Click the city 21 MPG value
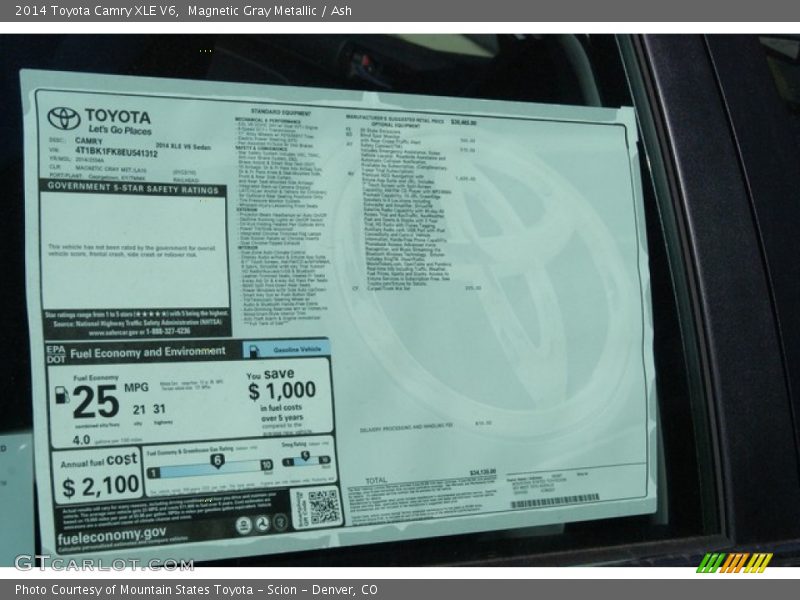Viewport: 800px width, 600px height. (139, 410)
